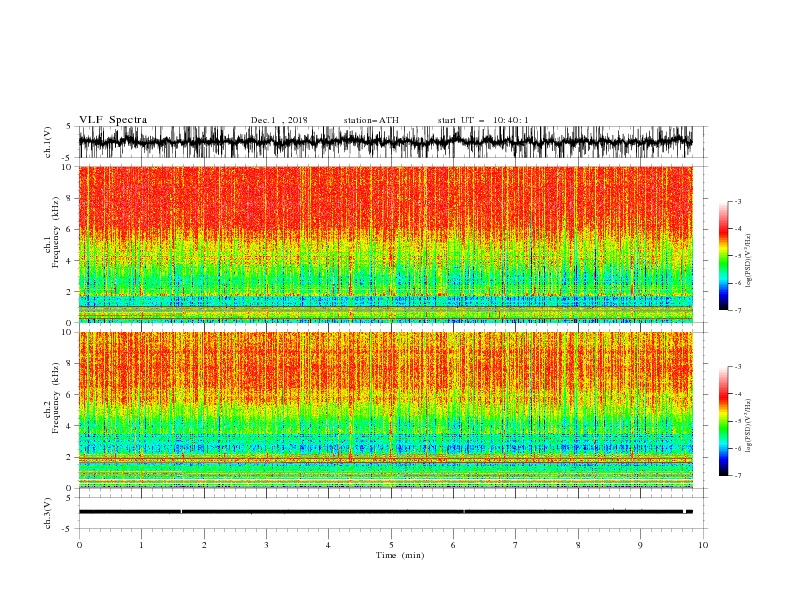Click the "VLF Spectra" plot title
This screenshot has height=612, width=792.
pos(113,120)
